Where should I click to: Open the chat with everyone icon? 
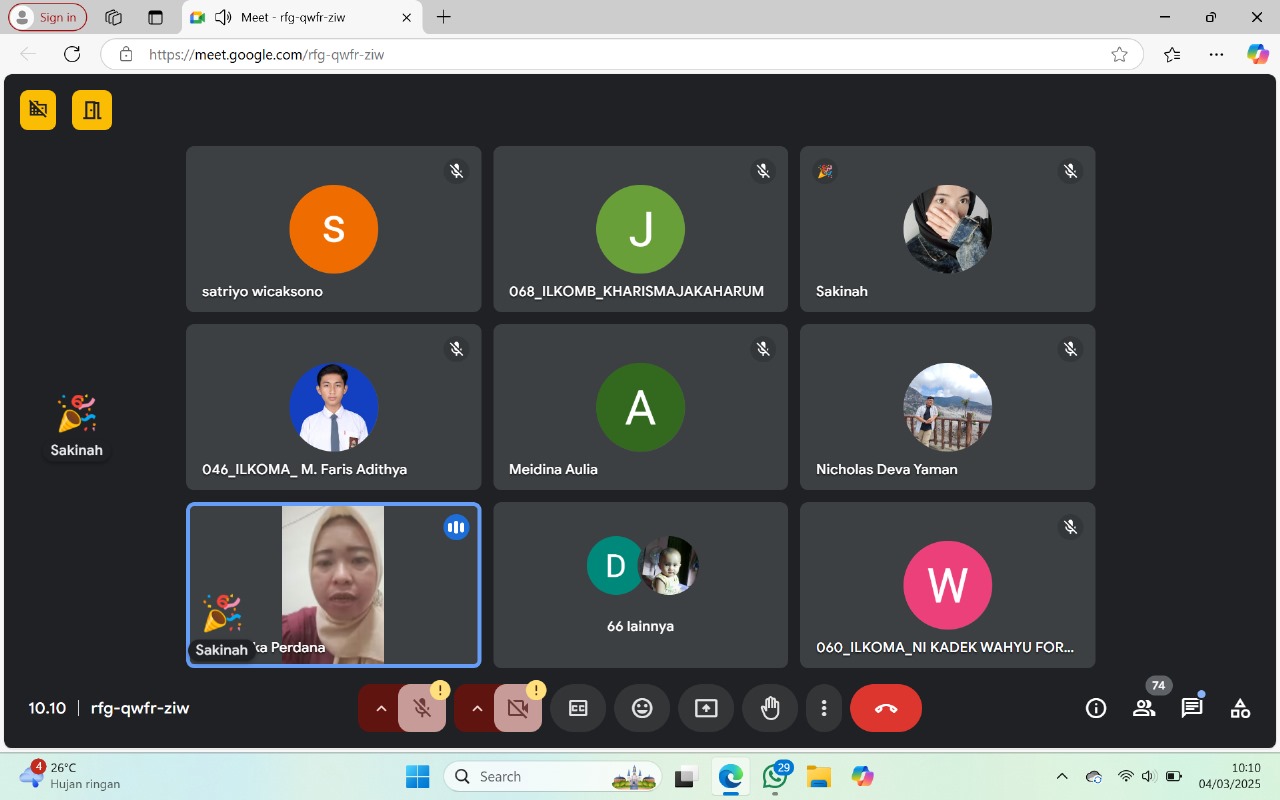click(1192, 708)
